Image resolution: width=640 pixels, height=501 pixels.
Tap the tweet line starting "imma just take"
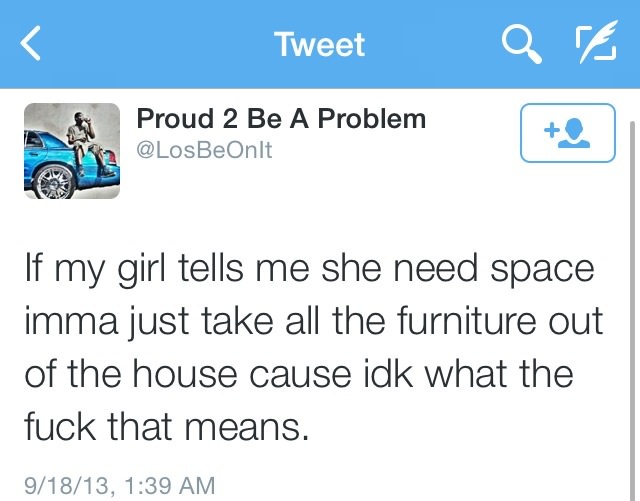[312, 324]
